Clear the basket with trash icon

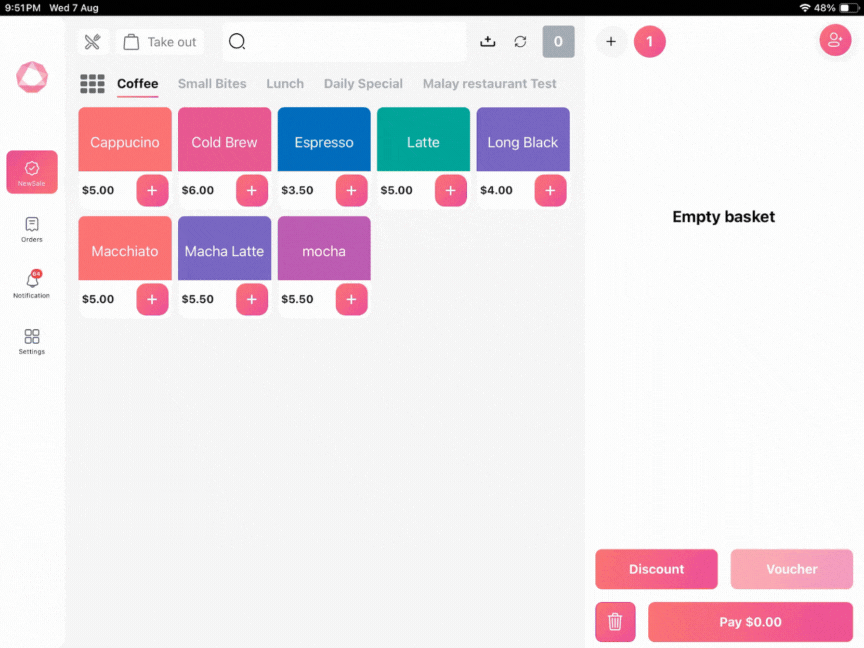615,622
